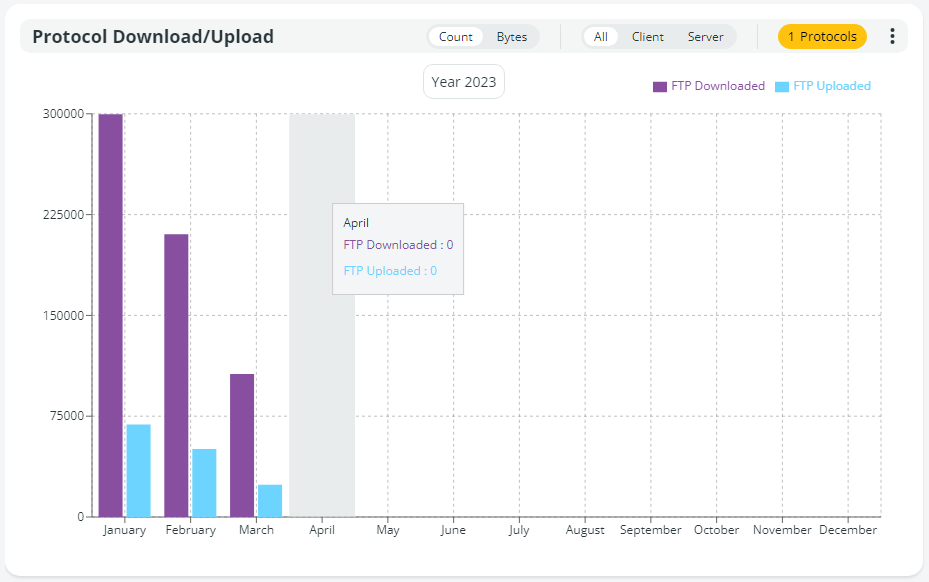Viewport: 929px width, 582px height.
Task: Click the January FTP Uploaded blue bar
Action: coord(138,470)
